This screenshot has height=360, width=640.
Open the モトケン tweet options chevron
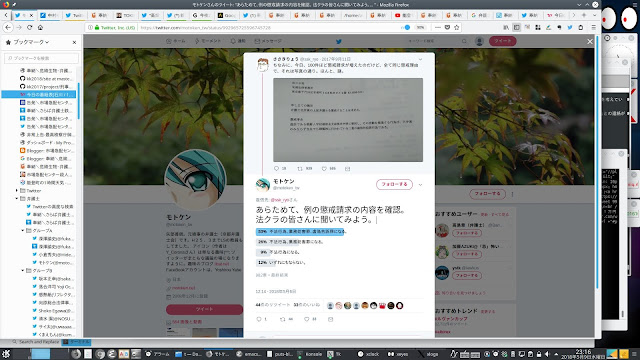pyautogui.click(x=420, y=184)
